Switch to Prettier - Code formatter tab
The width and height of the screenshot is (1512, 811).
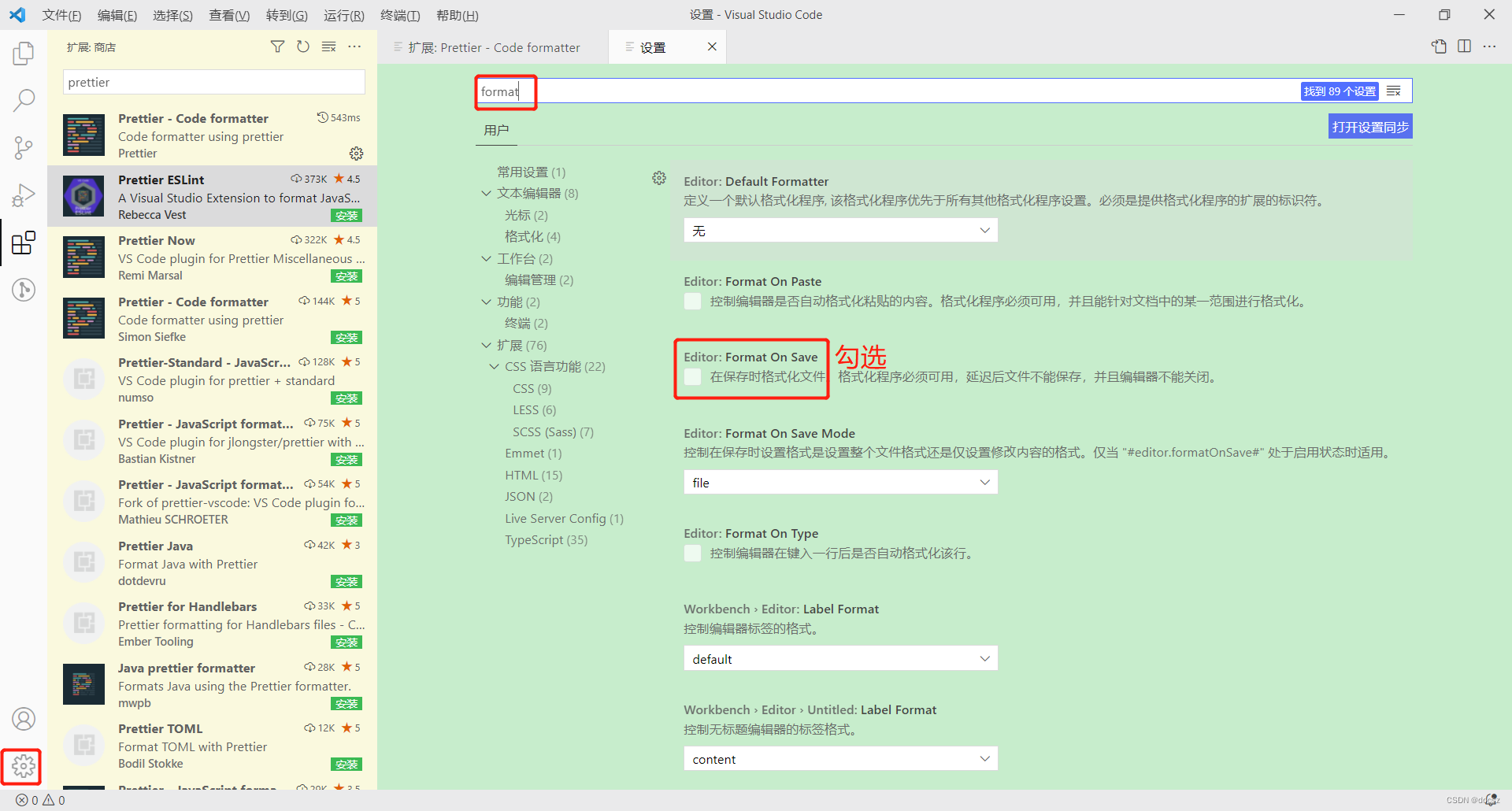click(x=493, y=47)
